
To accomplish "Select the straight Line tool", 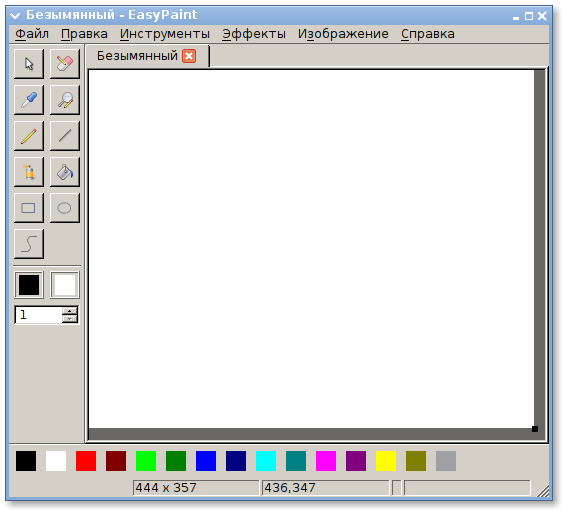I will tap(65, 136).
